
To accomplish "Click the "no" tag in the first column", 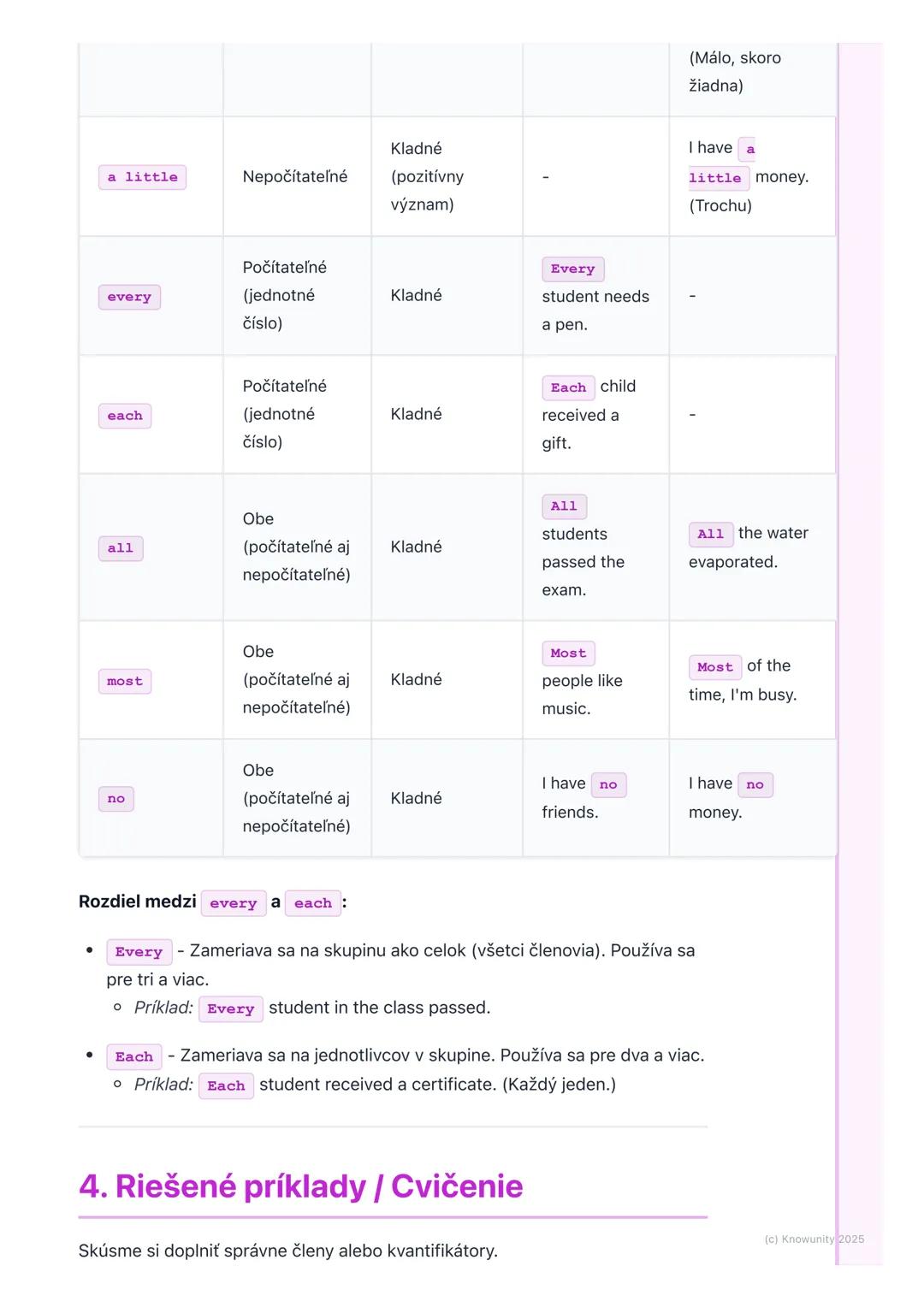I will 116,799.
